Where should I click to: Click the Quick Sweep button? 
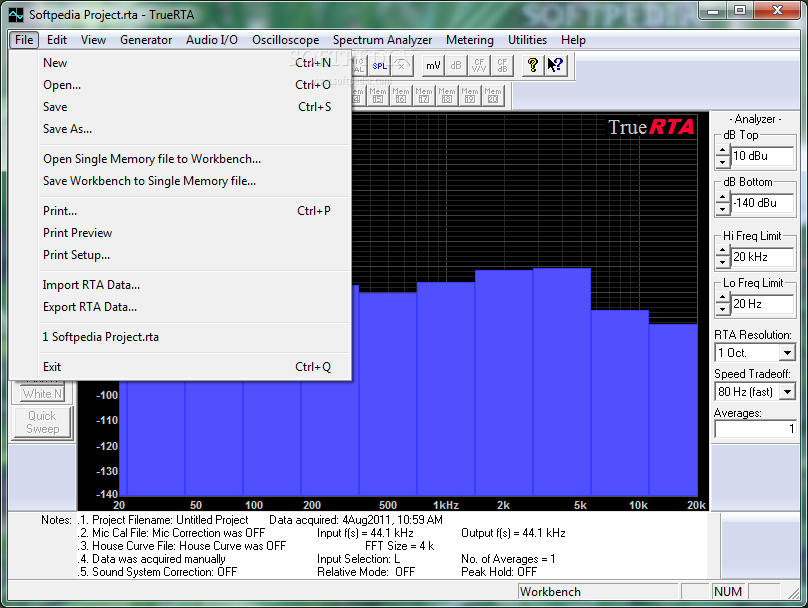point(43,423)
